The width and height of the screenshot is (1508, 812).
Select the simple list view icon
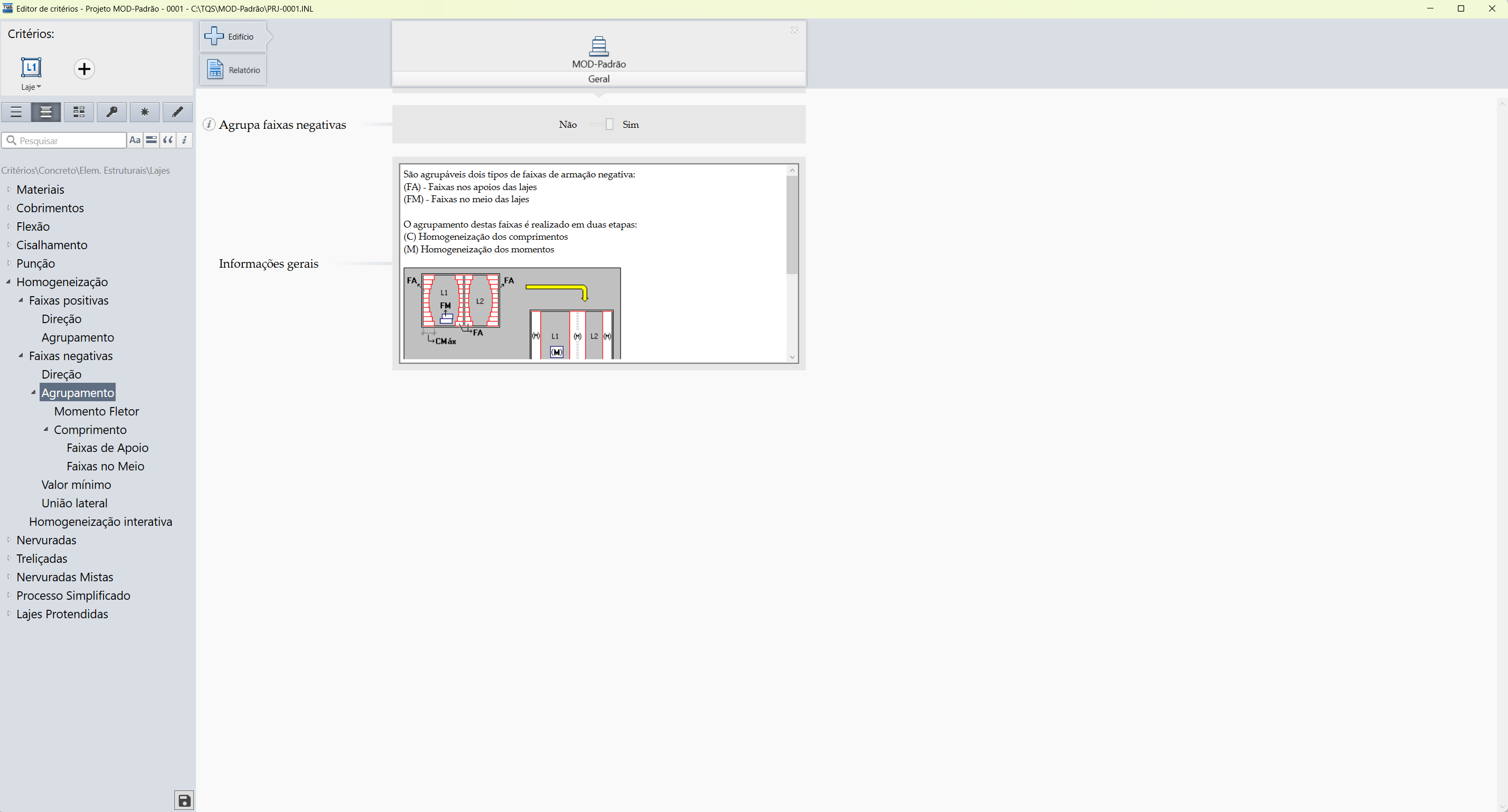16,112
